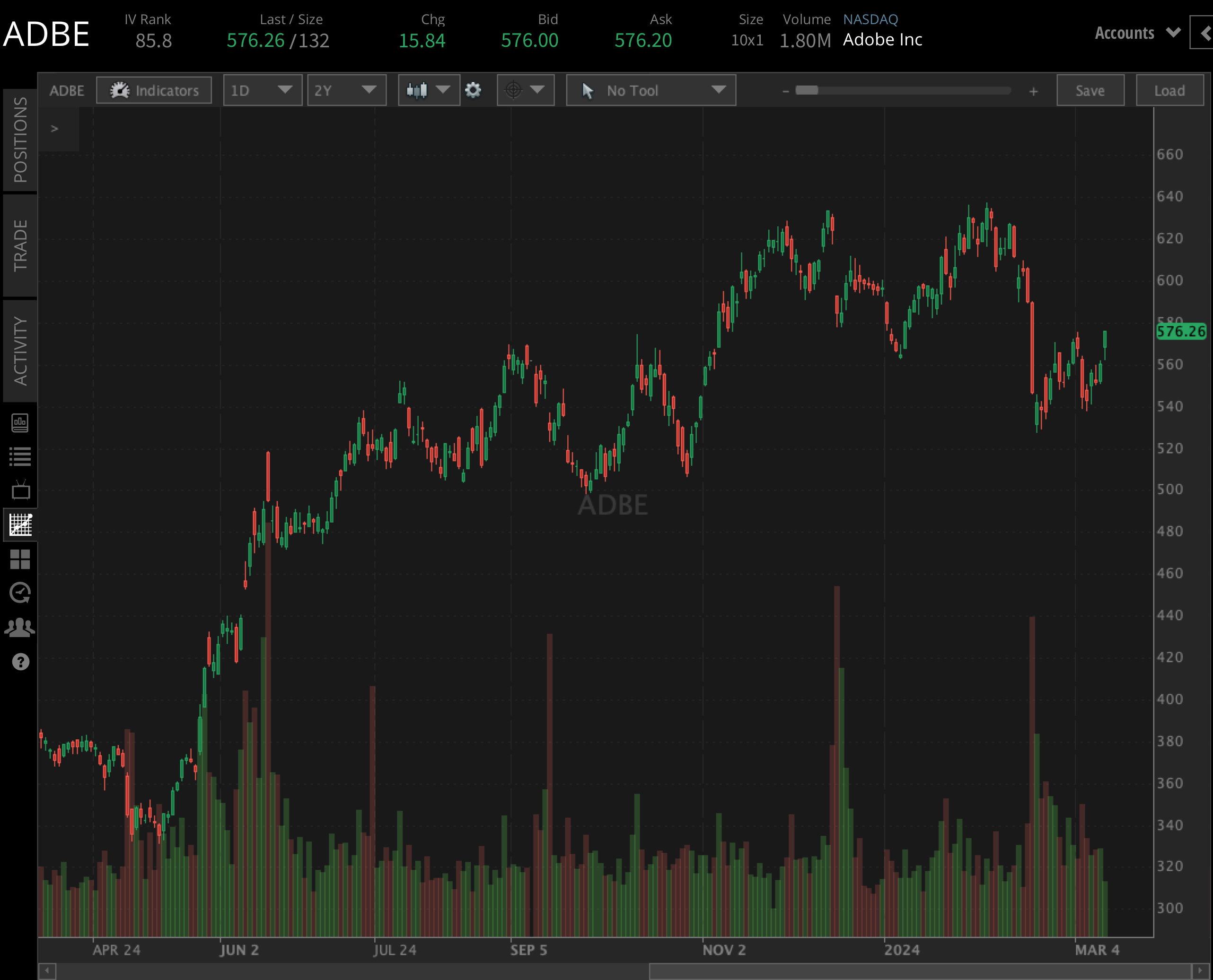Screen dimensions: 1213x980
Task: Click the Save button
Action: pyautogui.click(x=1090, y=90)
